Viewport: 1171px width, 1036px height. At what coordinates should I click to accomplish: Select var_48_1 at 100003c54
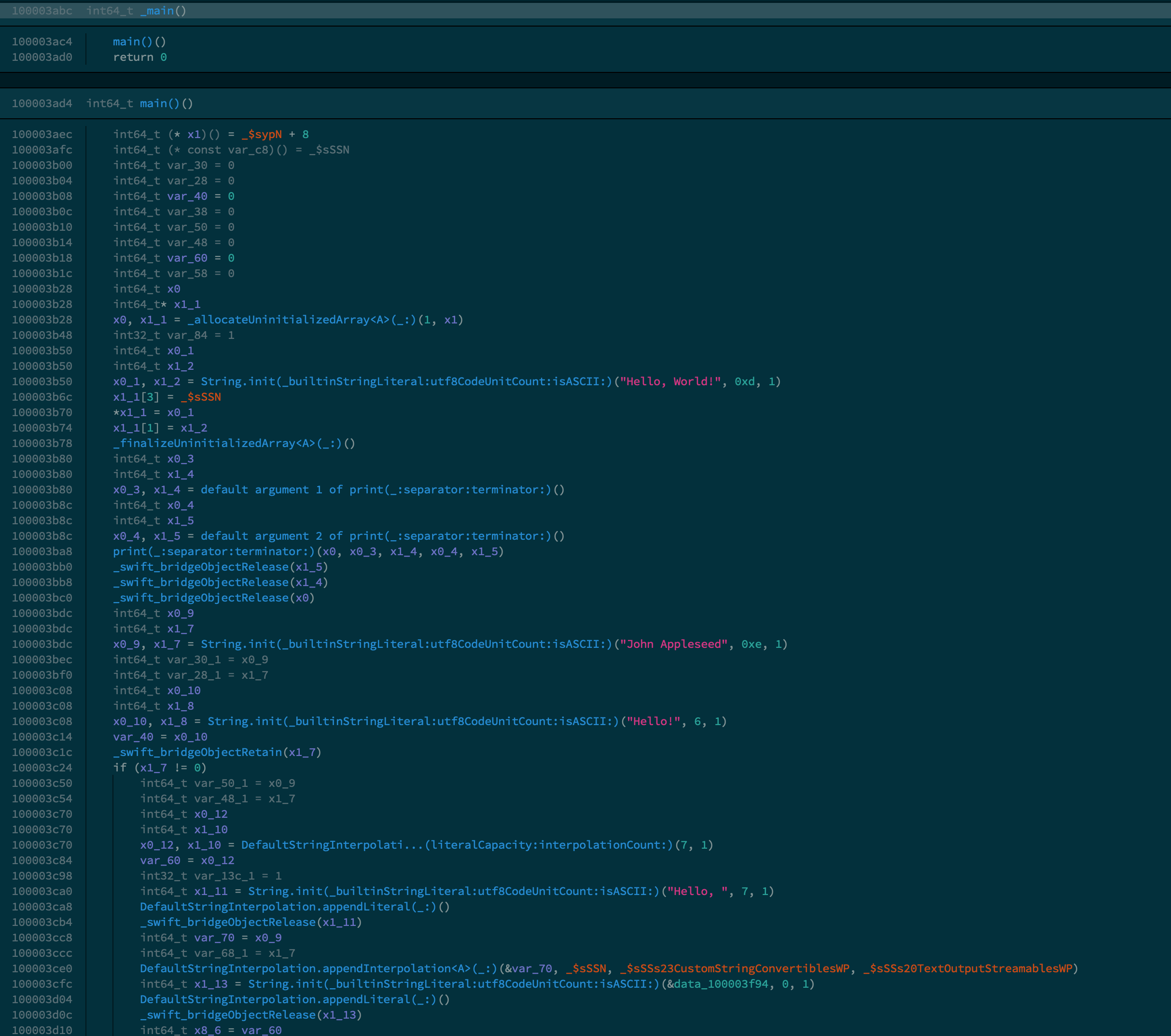point(221,799)
